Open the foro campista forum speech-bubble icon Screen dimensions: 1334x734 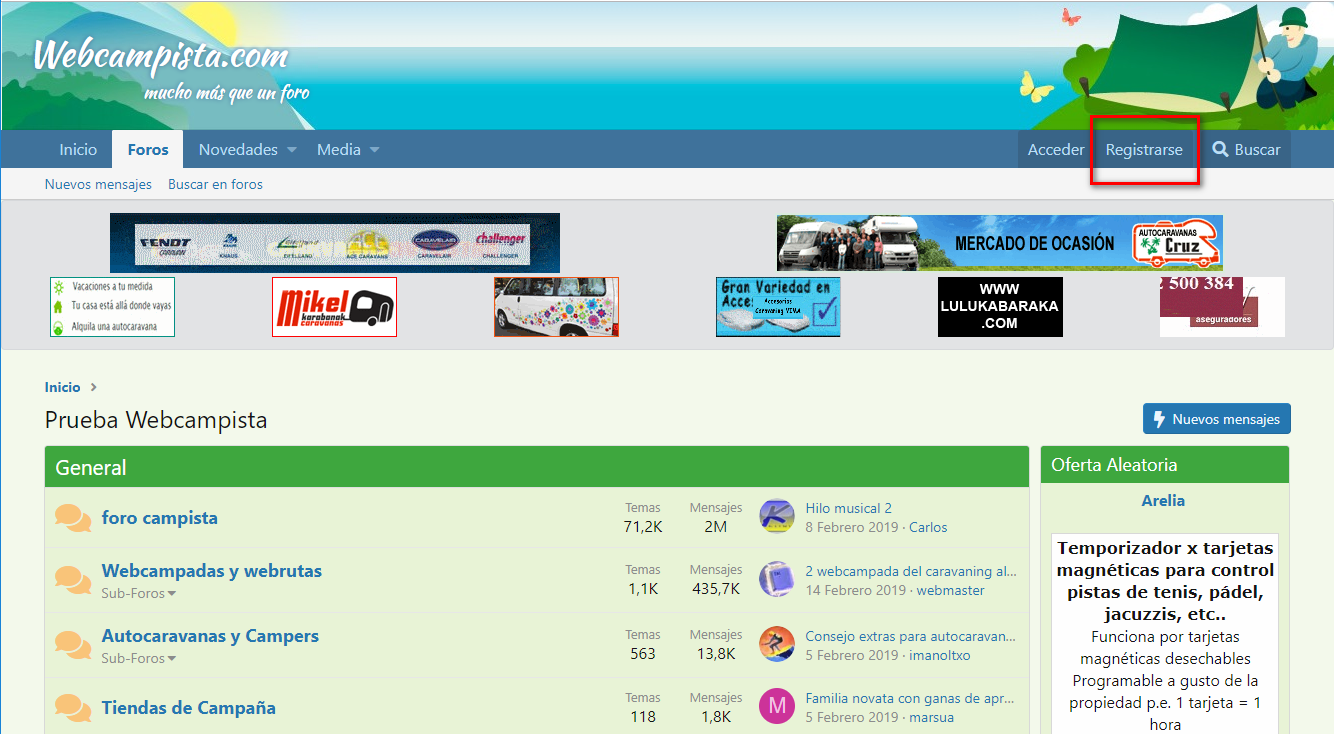[x=73, y=518]
